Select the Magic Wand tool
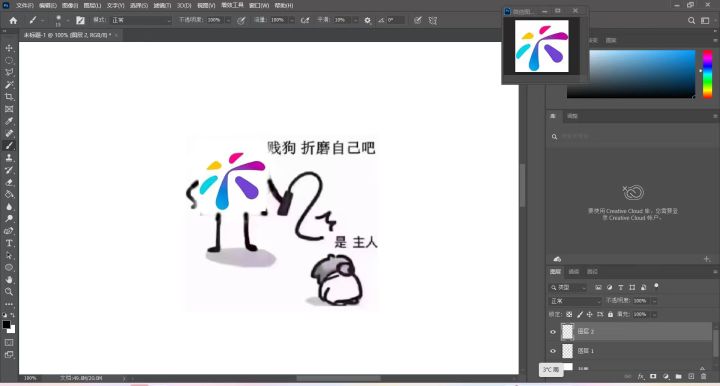 click(9, 84)
